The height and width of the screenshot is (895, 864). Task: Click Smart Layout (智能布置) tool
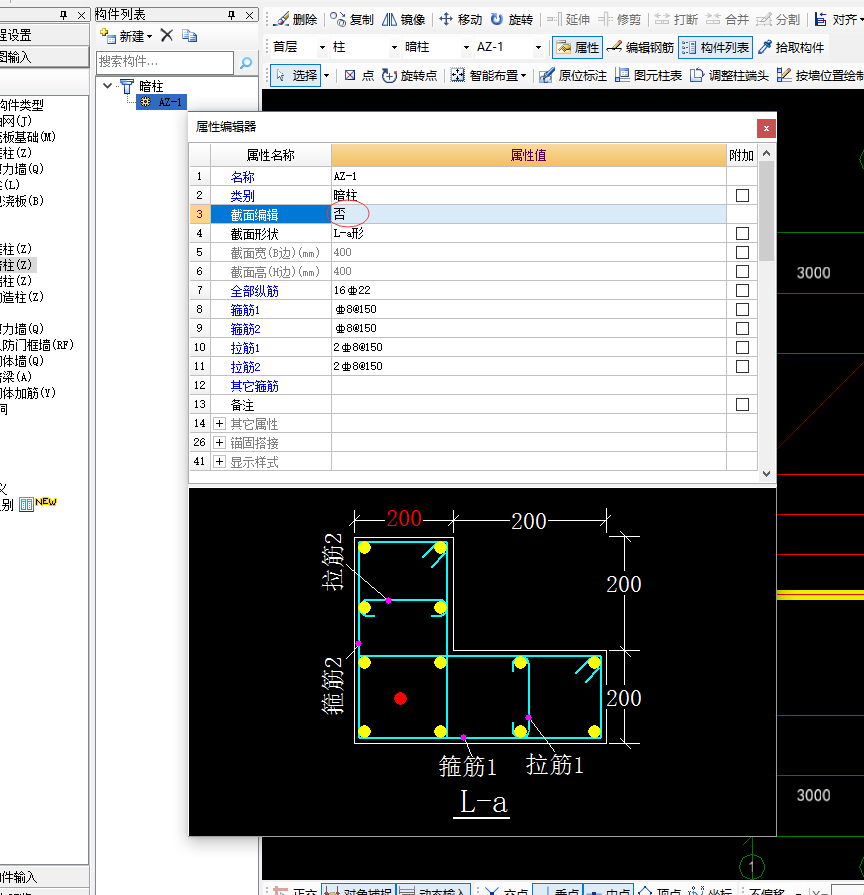coord(488,75)
